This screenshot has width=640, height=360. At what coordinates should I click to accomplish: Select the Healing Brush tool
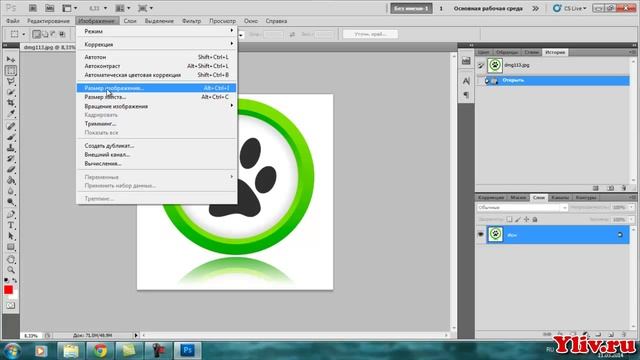pos(11,127)
